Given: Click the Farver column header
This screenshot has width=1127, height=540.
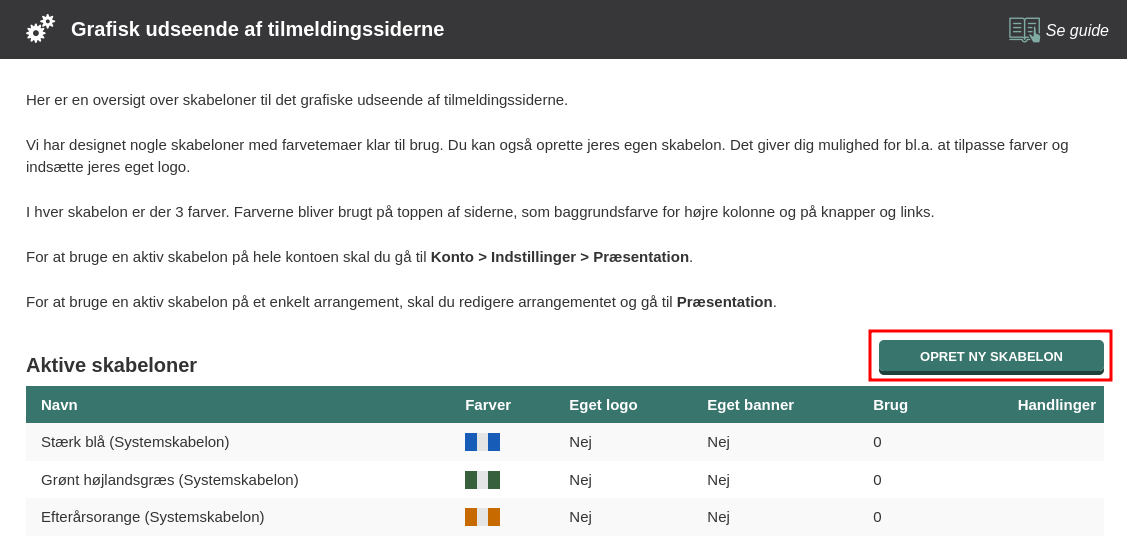Looking at the screenshot, I should coord(488,405).
